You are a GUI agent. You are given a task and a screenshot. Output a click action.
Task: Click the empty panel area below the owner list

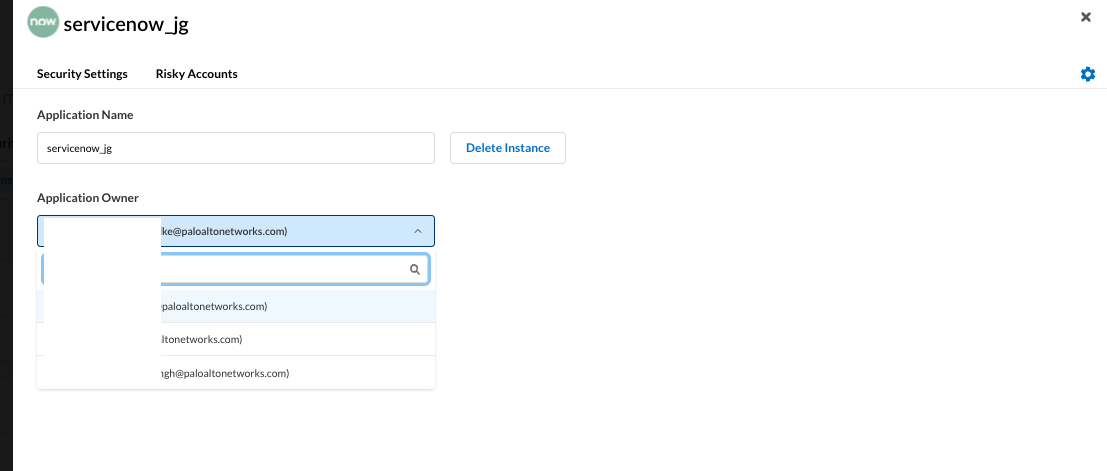click(x=600, y=430)
